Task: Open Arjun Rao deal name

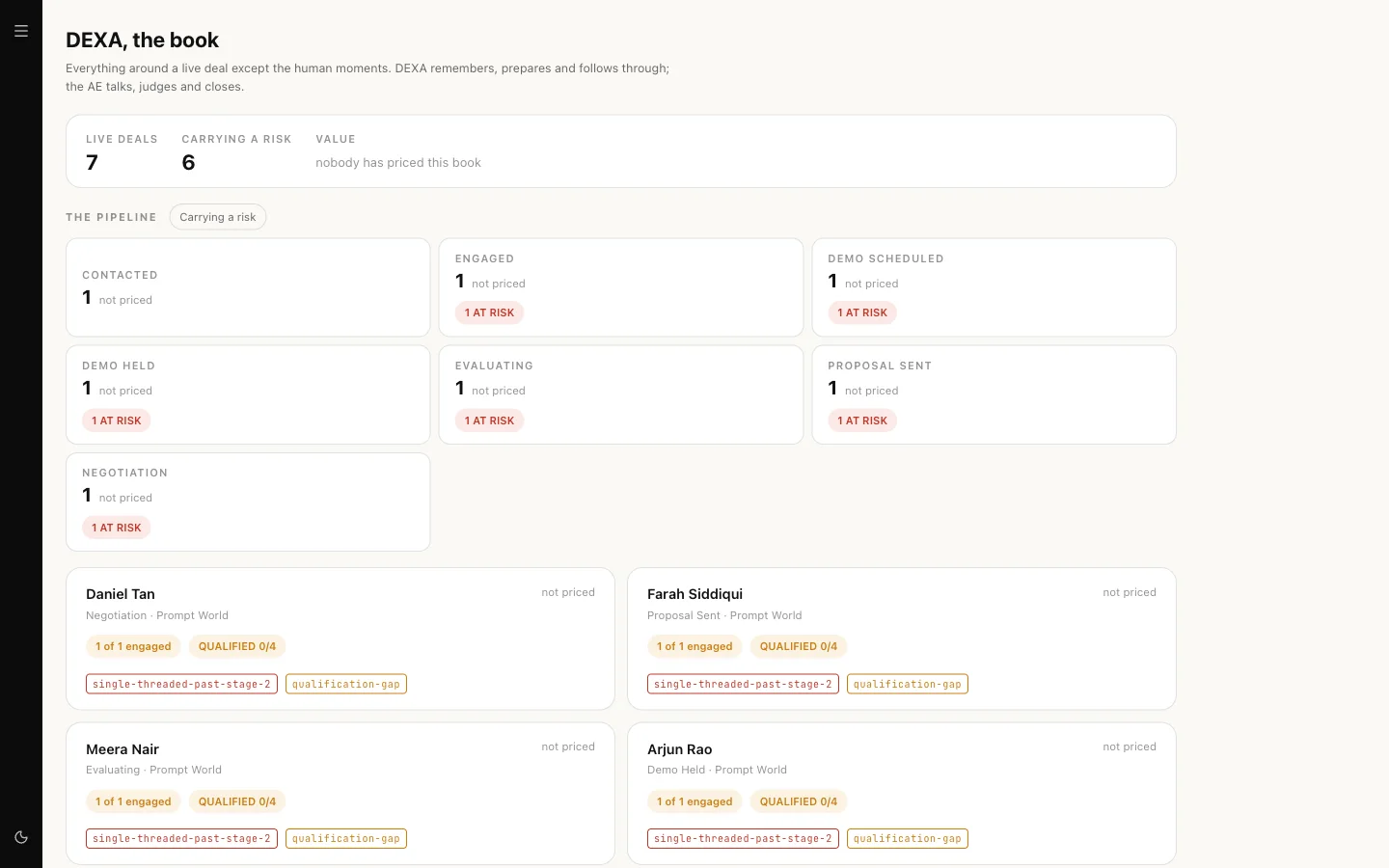Action: click(x=680, y=749)
